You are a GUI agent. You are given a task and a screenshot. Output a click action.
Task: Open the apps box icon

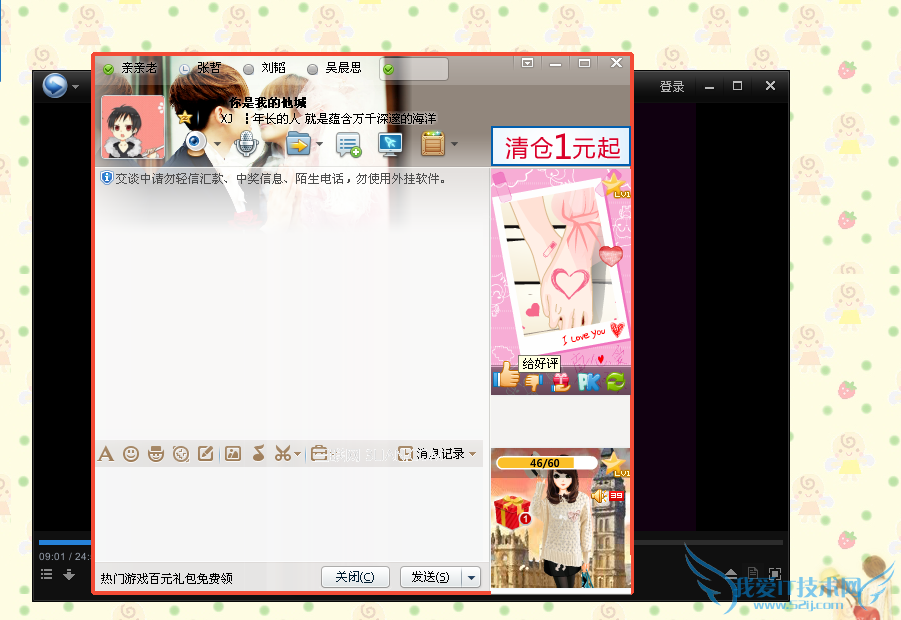pos(433,144)
